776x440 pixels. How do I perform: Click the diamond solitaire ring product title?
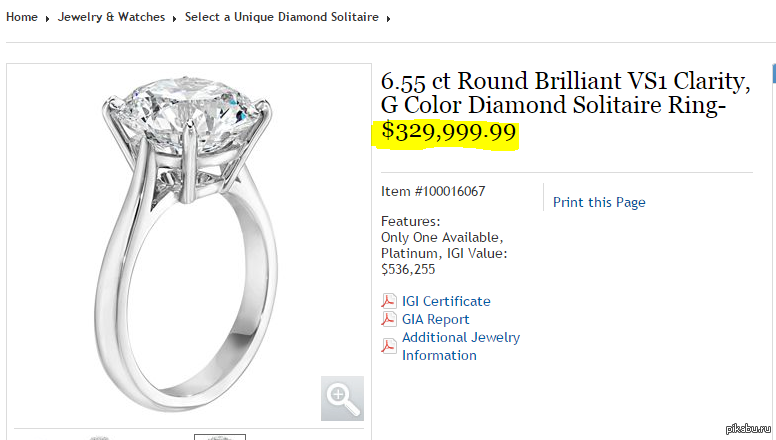(x=565, y=93)
